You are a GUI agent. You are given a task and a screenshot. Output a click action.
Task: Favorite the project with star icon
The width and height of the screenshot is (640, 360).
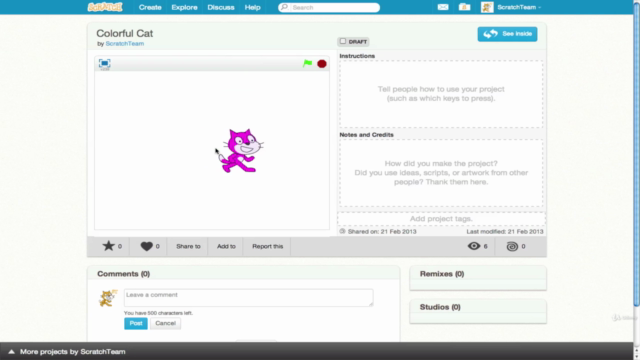tap(108, 246)
